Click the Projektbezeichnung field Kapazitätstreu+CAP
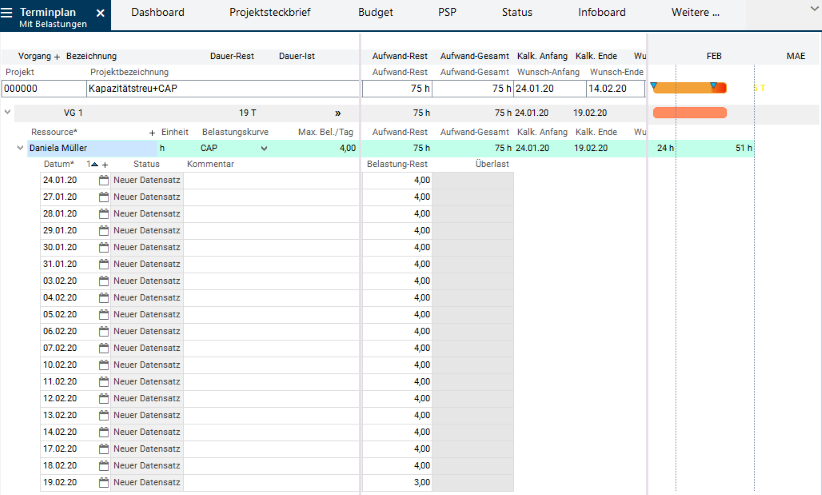822x495 pixels. pos(220,88)
